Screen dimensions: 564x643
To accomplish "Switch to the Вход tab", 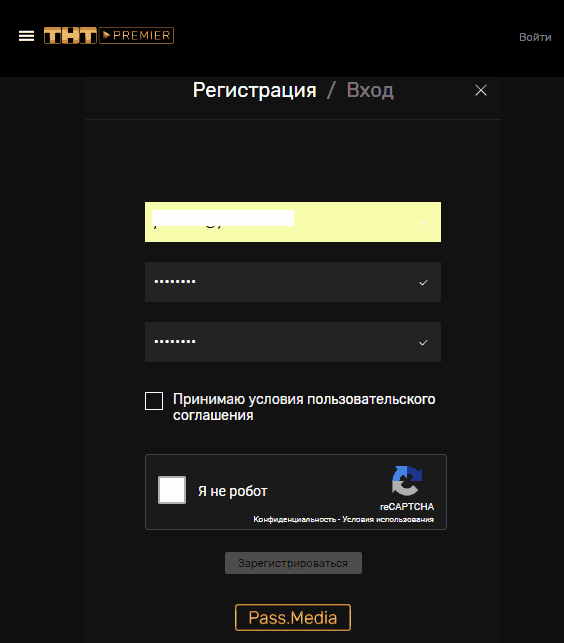I will click(x=370, y=90).
